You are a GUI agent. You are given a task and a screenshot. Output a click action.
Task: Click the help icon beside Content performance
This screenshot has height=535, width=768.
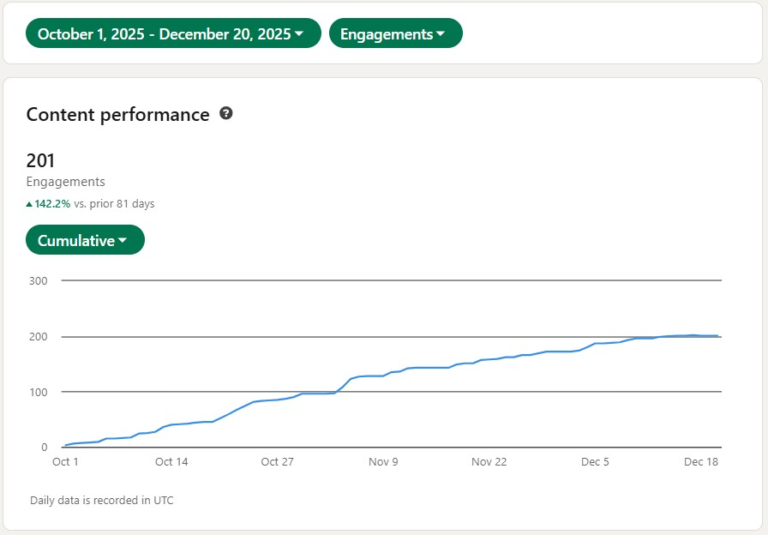(x=226, y=114)
